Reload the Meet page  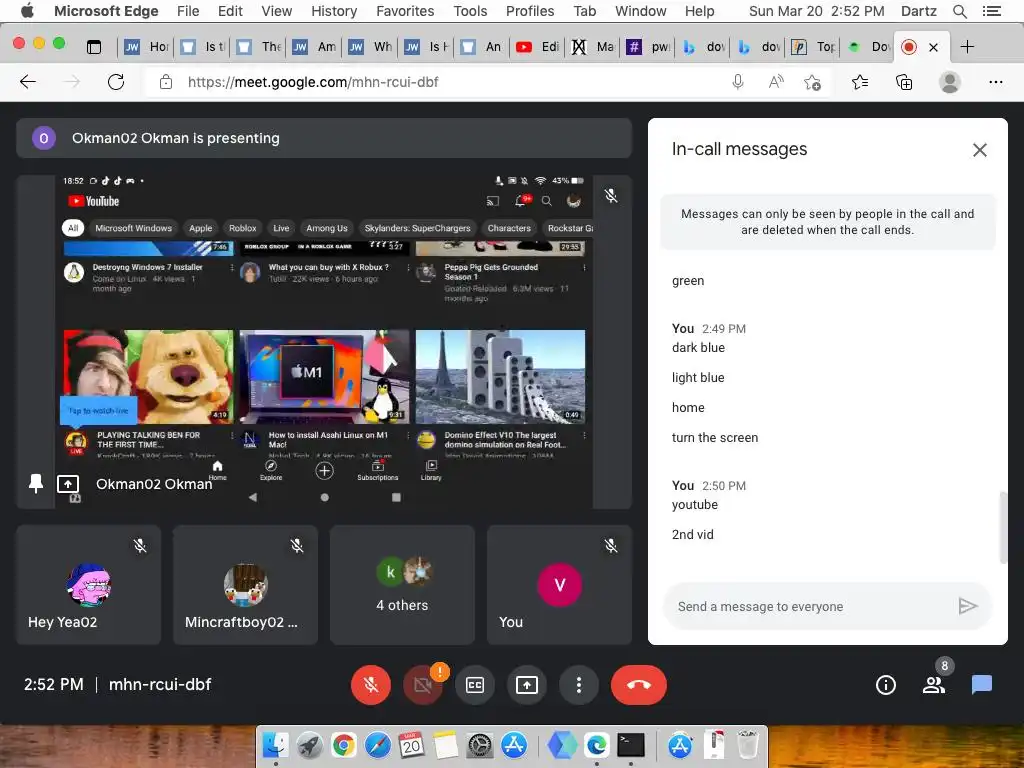click(116, 82)
